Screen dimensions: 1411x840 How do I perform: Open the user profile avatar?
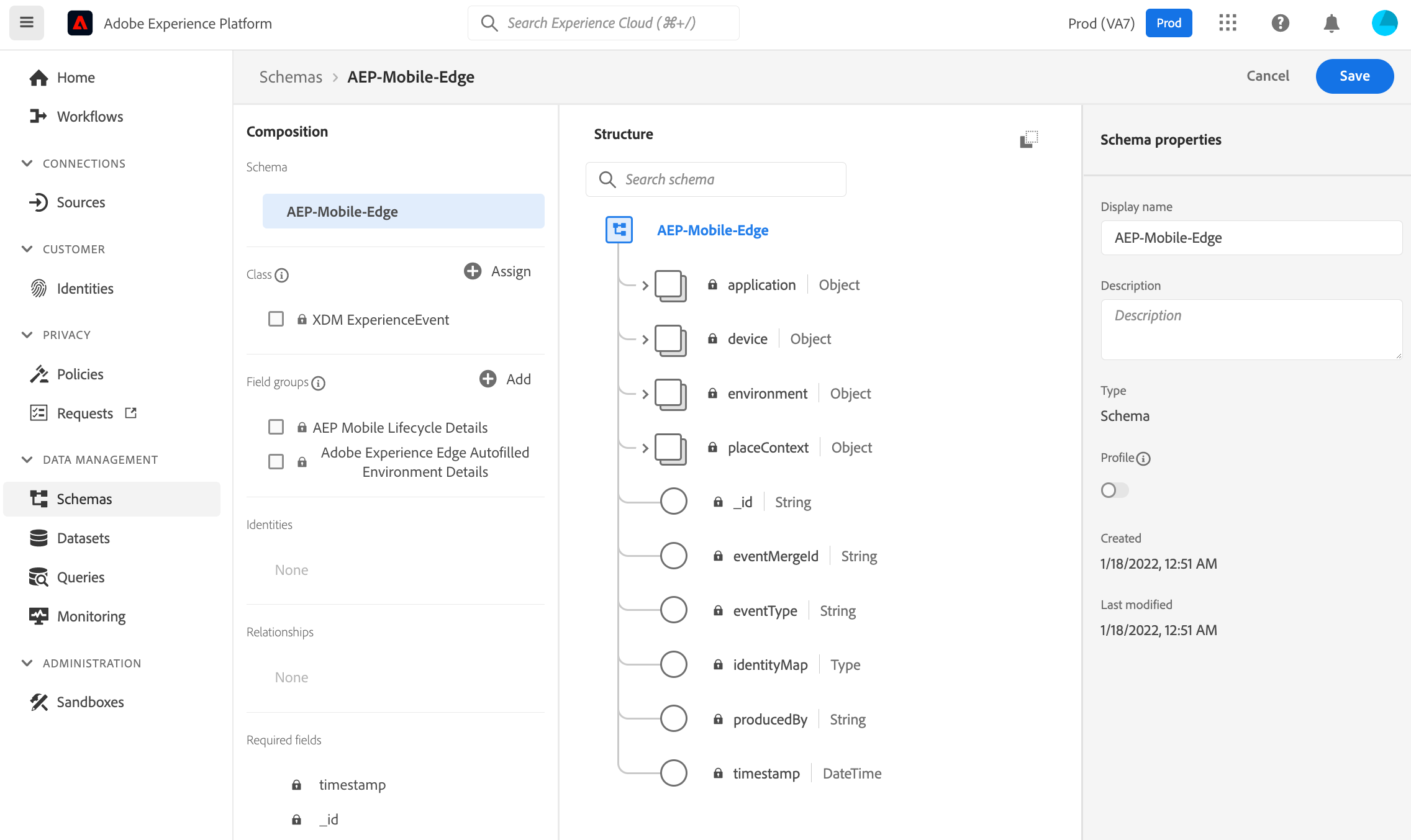point(1384,23)
